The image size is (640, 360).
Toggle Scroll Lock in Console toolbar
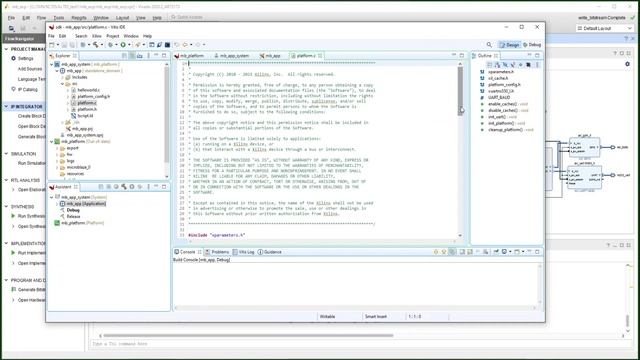click(x=470, y=252)
